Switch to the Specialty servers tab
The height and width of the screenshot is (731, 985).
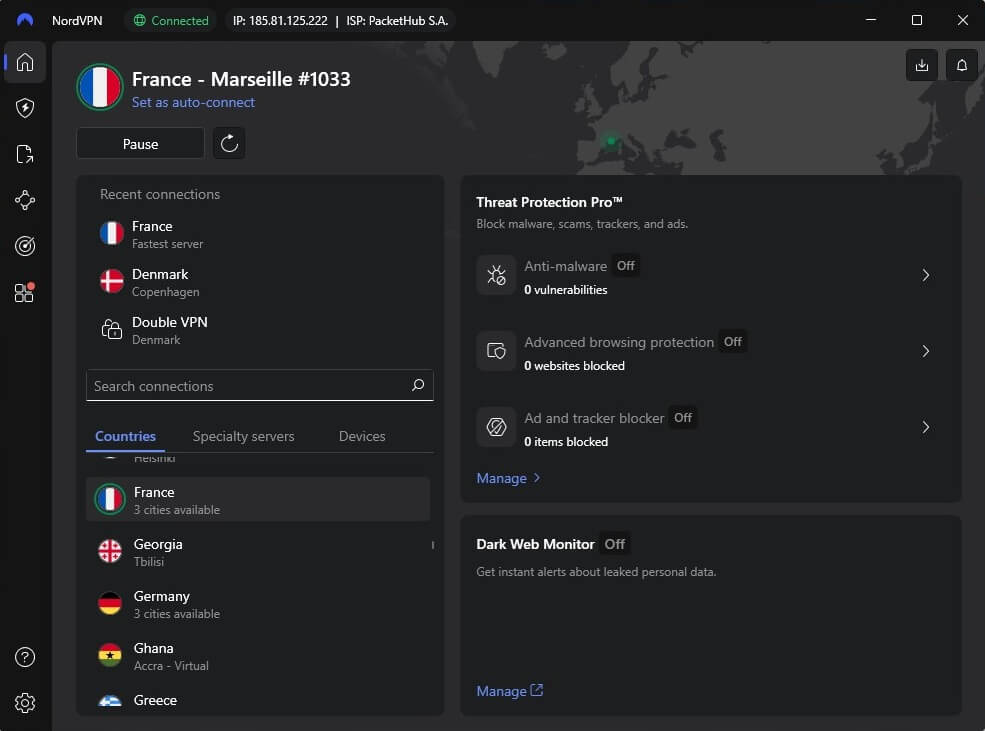[x=244, y=436]
